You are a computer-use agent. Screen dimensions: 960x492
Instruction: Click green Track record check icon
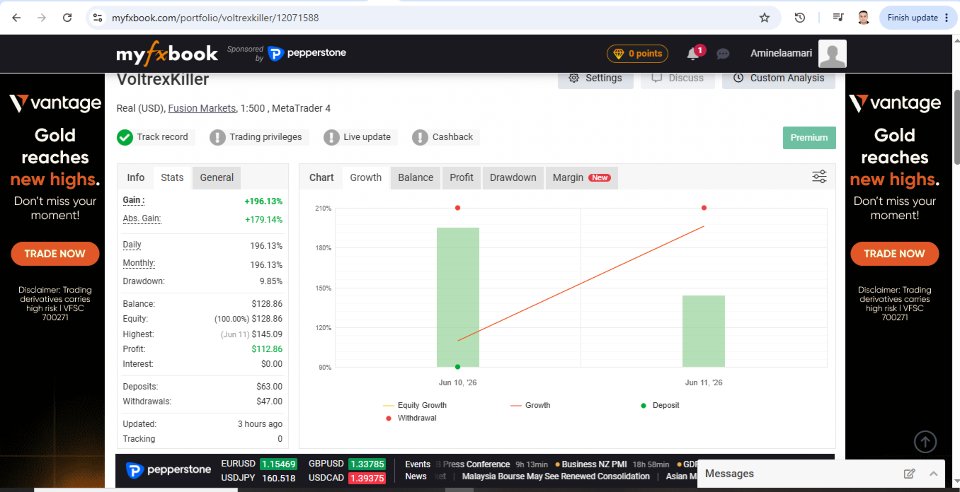125,137
